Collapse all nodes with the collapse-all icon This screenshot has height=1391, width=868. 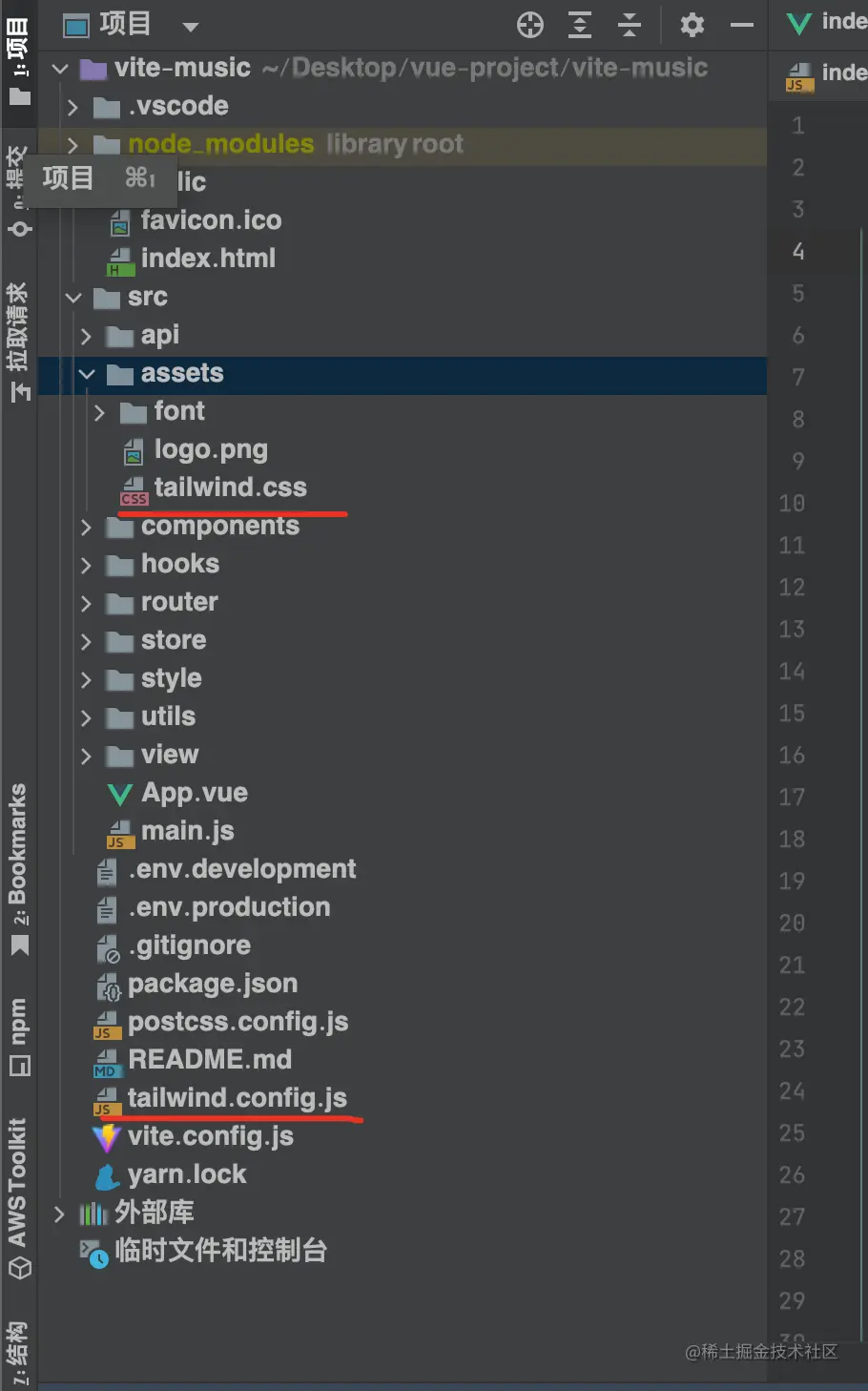pos(629,25)
